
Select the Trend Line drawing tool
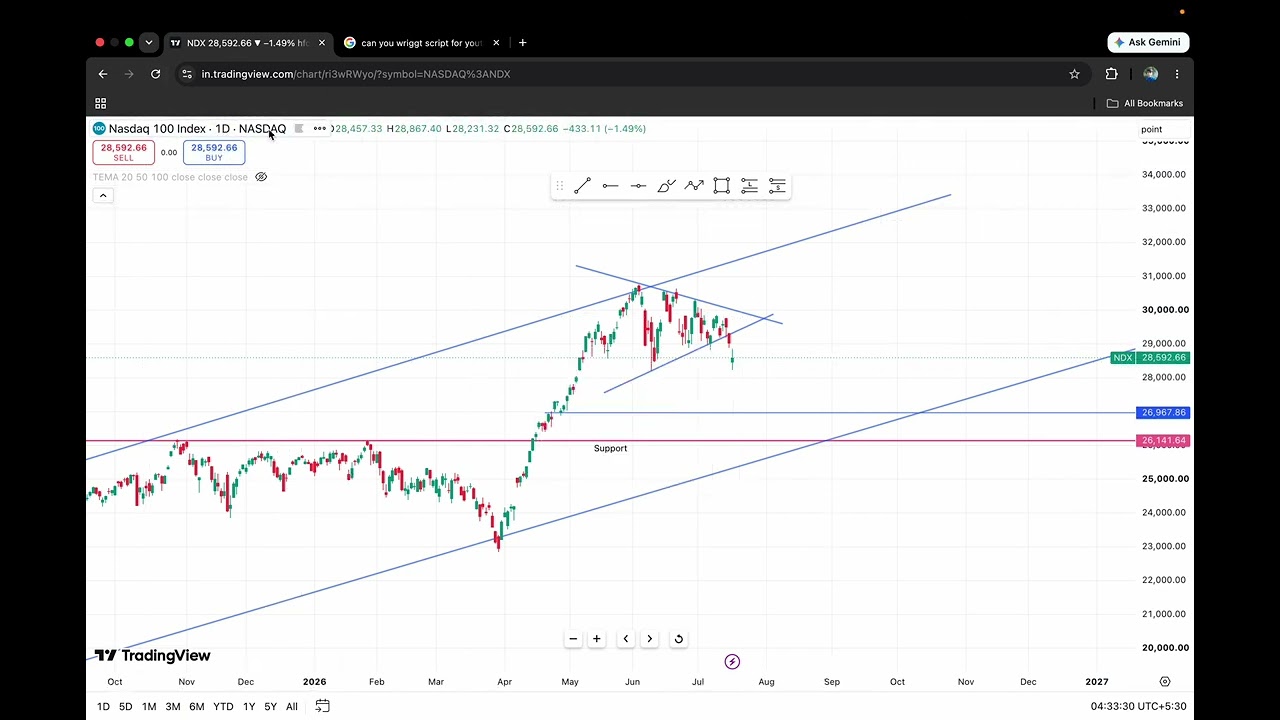click(x=583, y=186)
